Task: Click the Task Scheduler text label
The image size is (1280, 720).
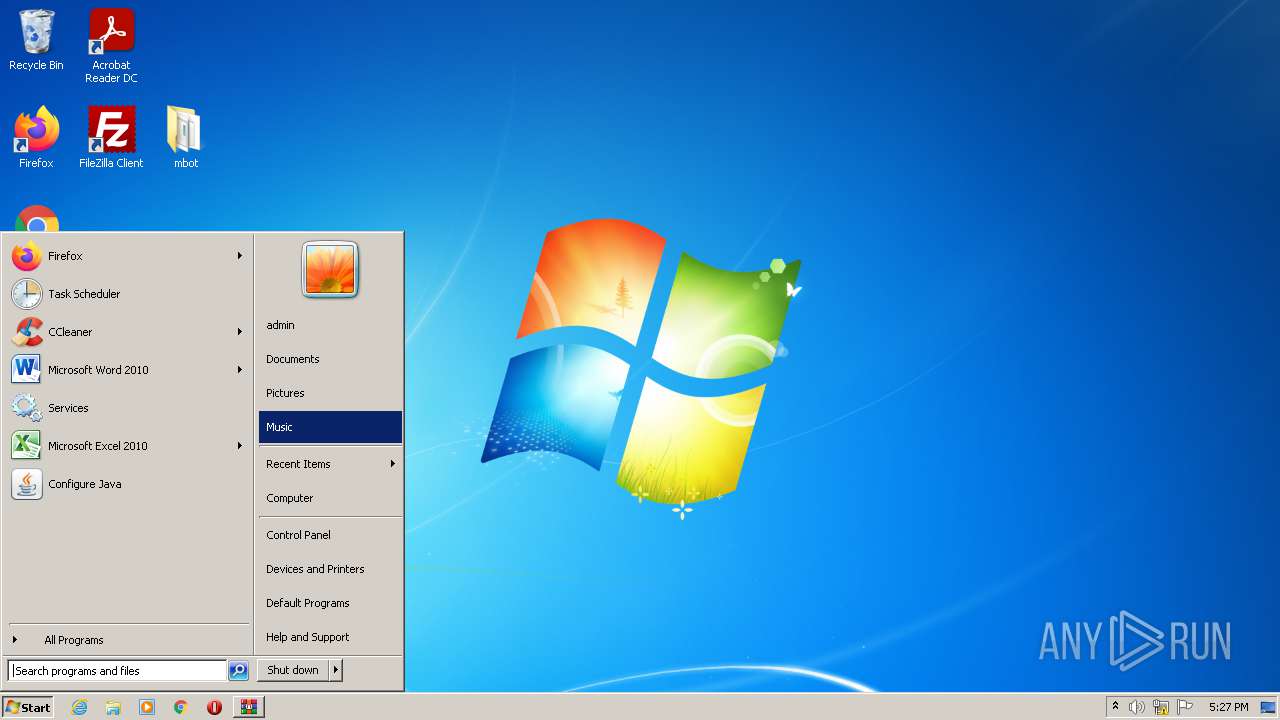Action: 84,294
